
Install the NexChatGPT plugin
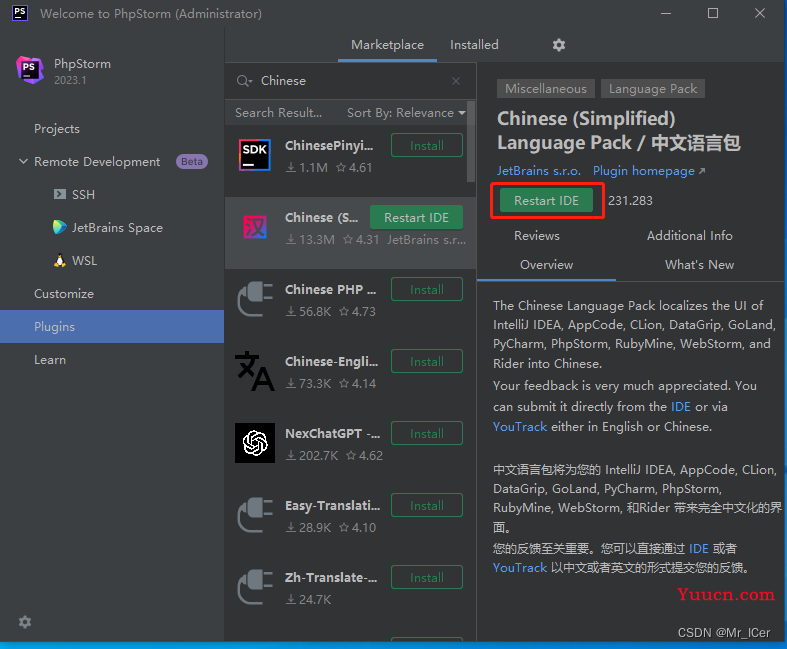point(427,434)
